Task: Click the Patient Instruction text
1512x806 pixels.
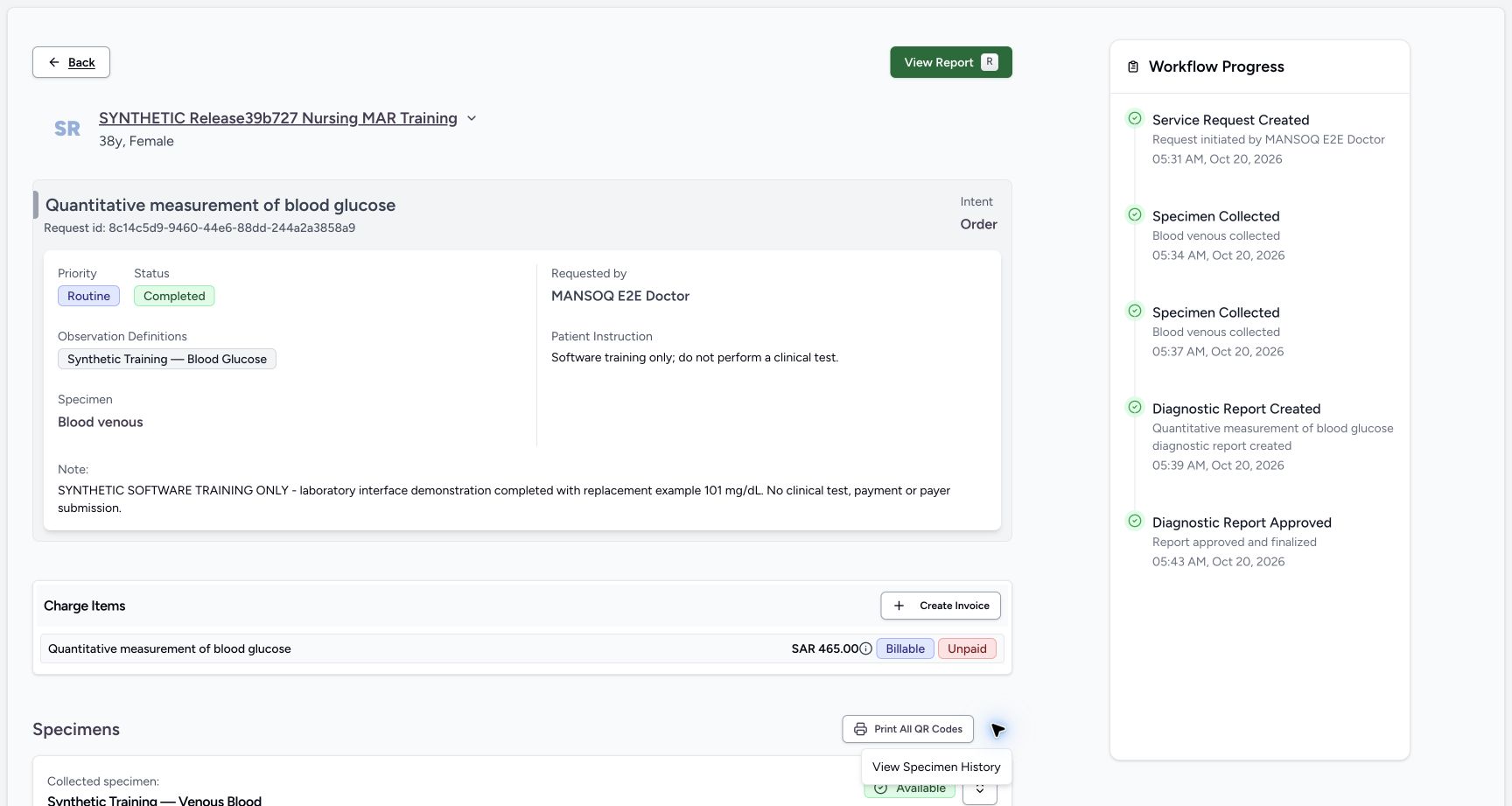Action: (x=695, y=357)
